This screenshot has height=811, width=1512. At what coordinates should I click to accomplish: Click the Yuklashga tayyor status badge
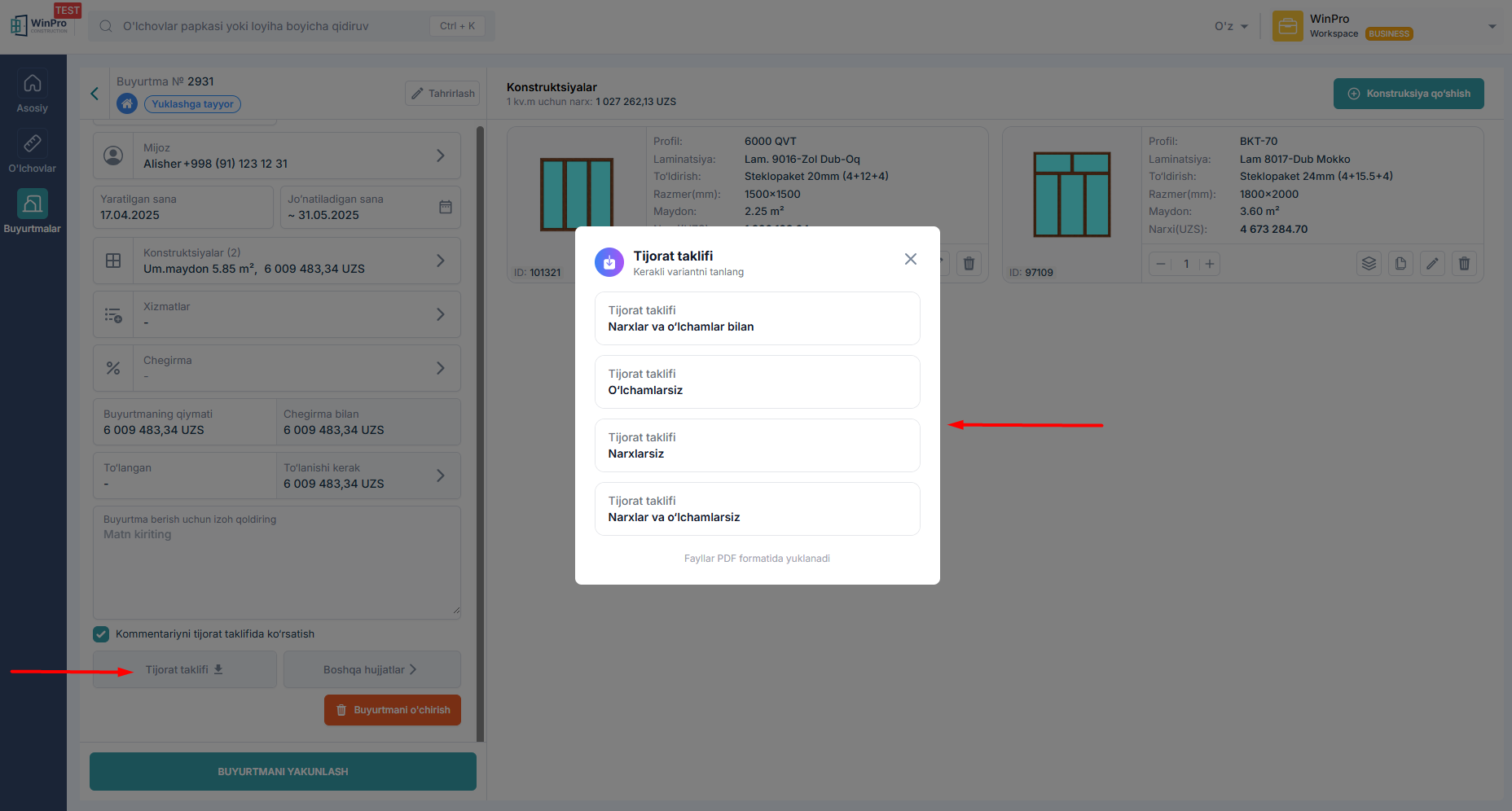[x=192, y=104]
